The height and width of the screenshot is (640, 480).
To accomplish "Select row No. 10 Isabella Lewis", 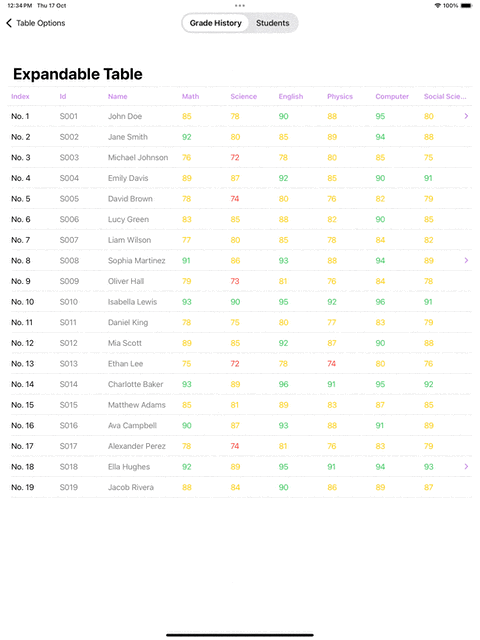I will pyautogui.click(x=240, y=302).
